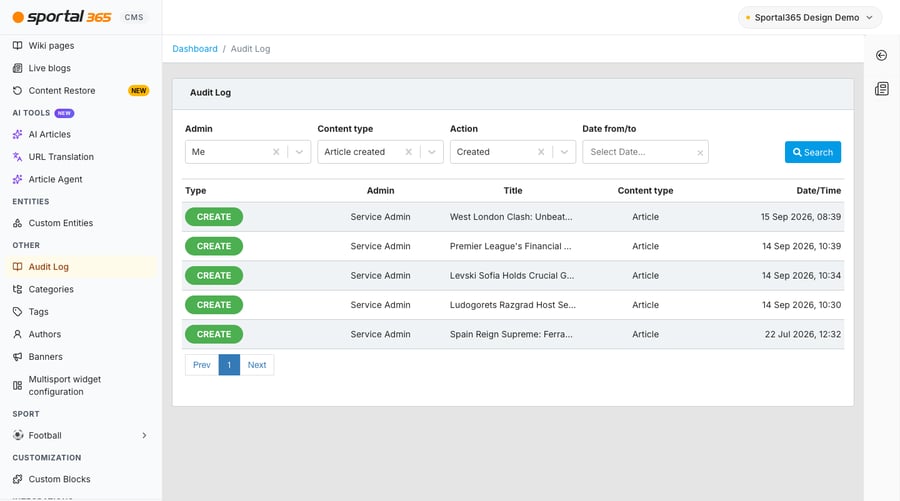Click the NEW badge beside Content Restore
Image resolution: width=900 pixels, height=501 pixels.
(138, 91)
